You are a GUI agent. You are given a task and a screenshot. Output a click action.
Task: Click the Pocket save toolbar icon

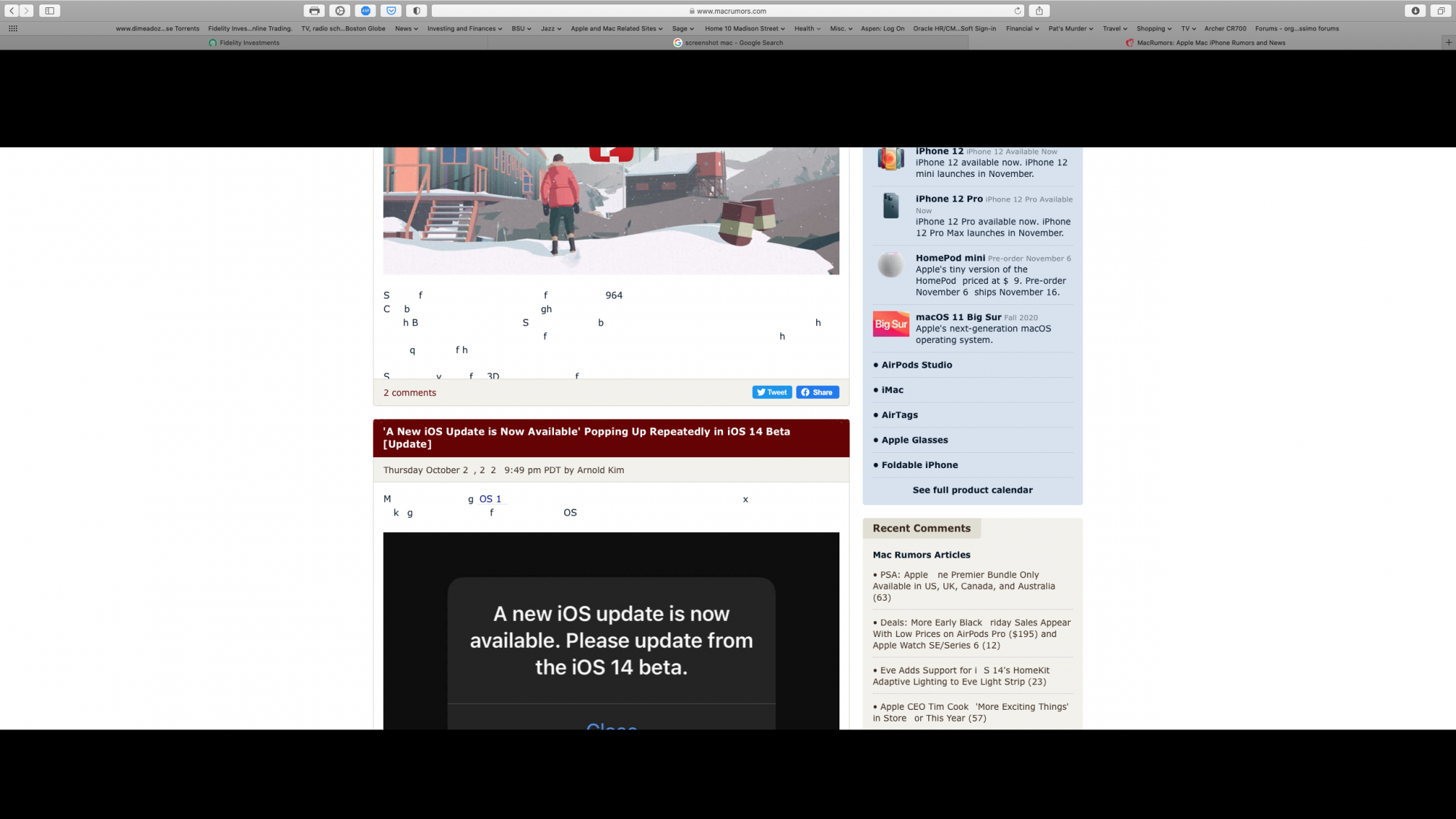click(391, 11)
